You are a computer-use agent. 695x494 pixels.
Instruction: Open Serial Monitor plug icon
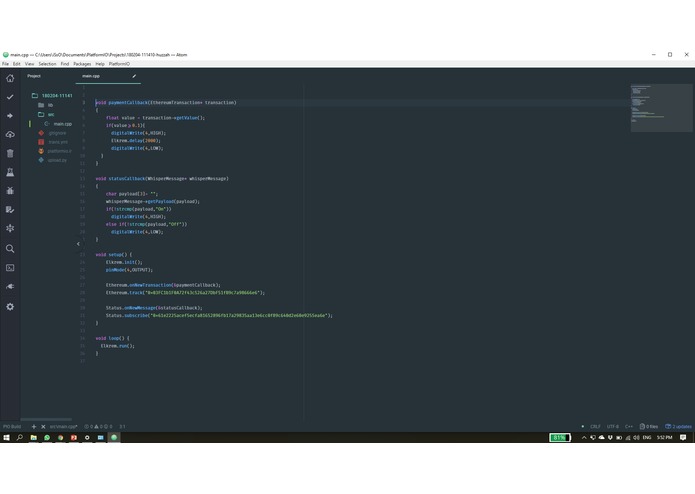(x=10, y=287)
